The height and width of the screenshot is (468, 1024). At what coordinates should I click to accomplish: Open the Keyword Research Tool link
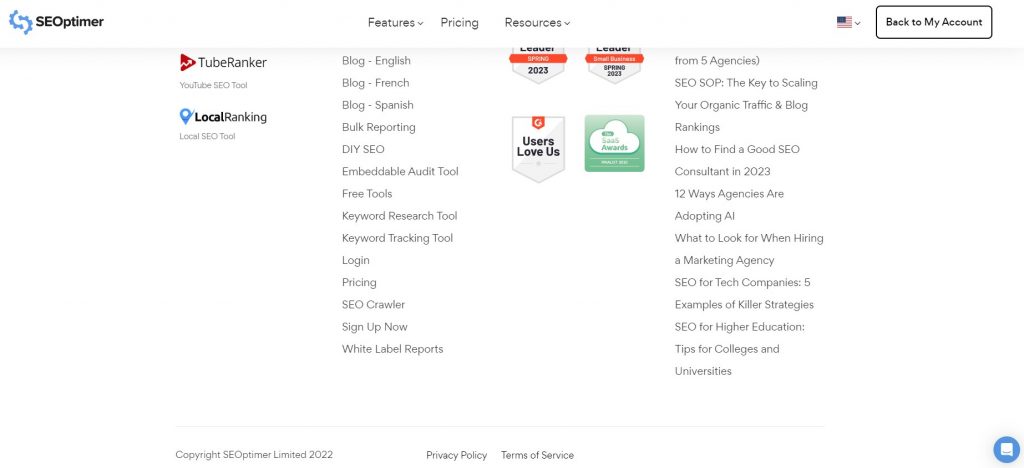click(x=399, y=216)
